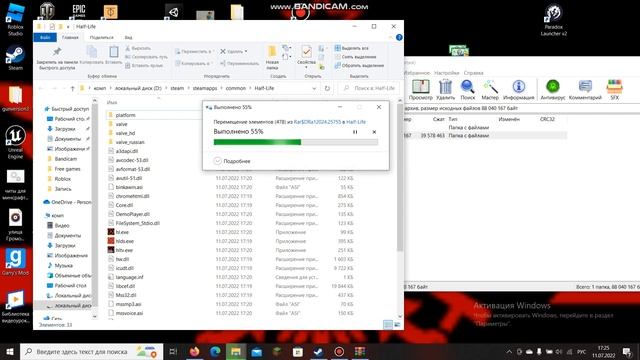The width and height of the screenshot is (640, 360).
Task: Click the Поиск в Half-Life search field
Action: pyautogui.click(x=369, y=88)
